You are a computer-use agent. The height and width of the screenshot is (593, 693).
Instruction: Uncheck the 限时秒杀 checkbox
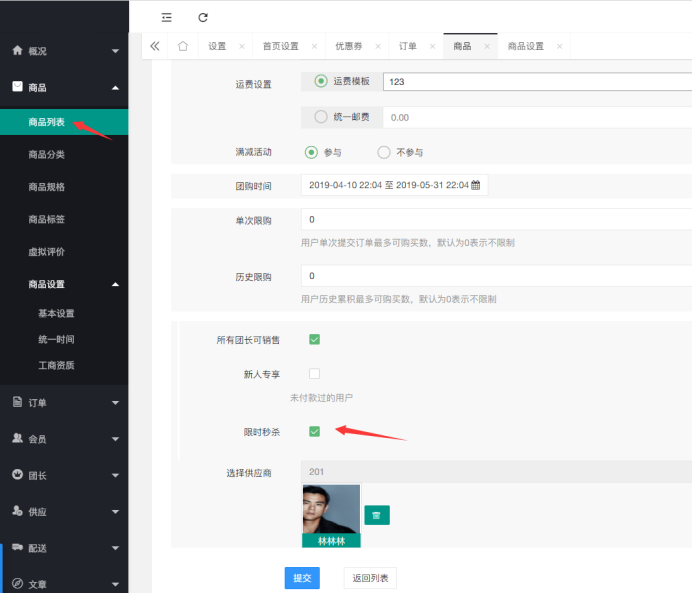point(314,431)
